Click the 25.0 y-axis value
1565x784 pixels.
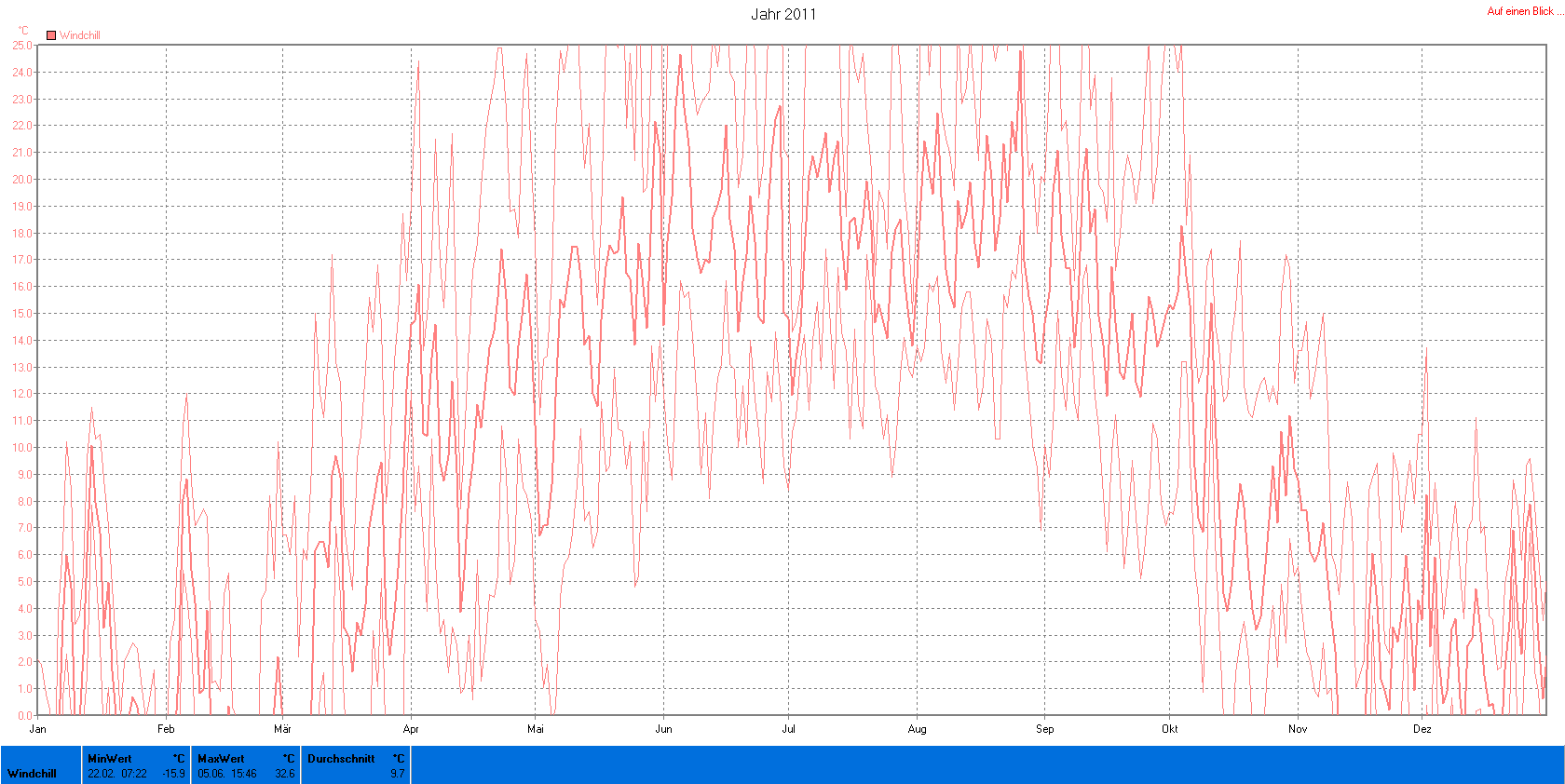[x=21, y=45]
